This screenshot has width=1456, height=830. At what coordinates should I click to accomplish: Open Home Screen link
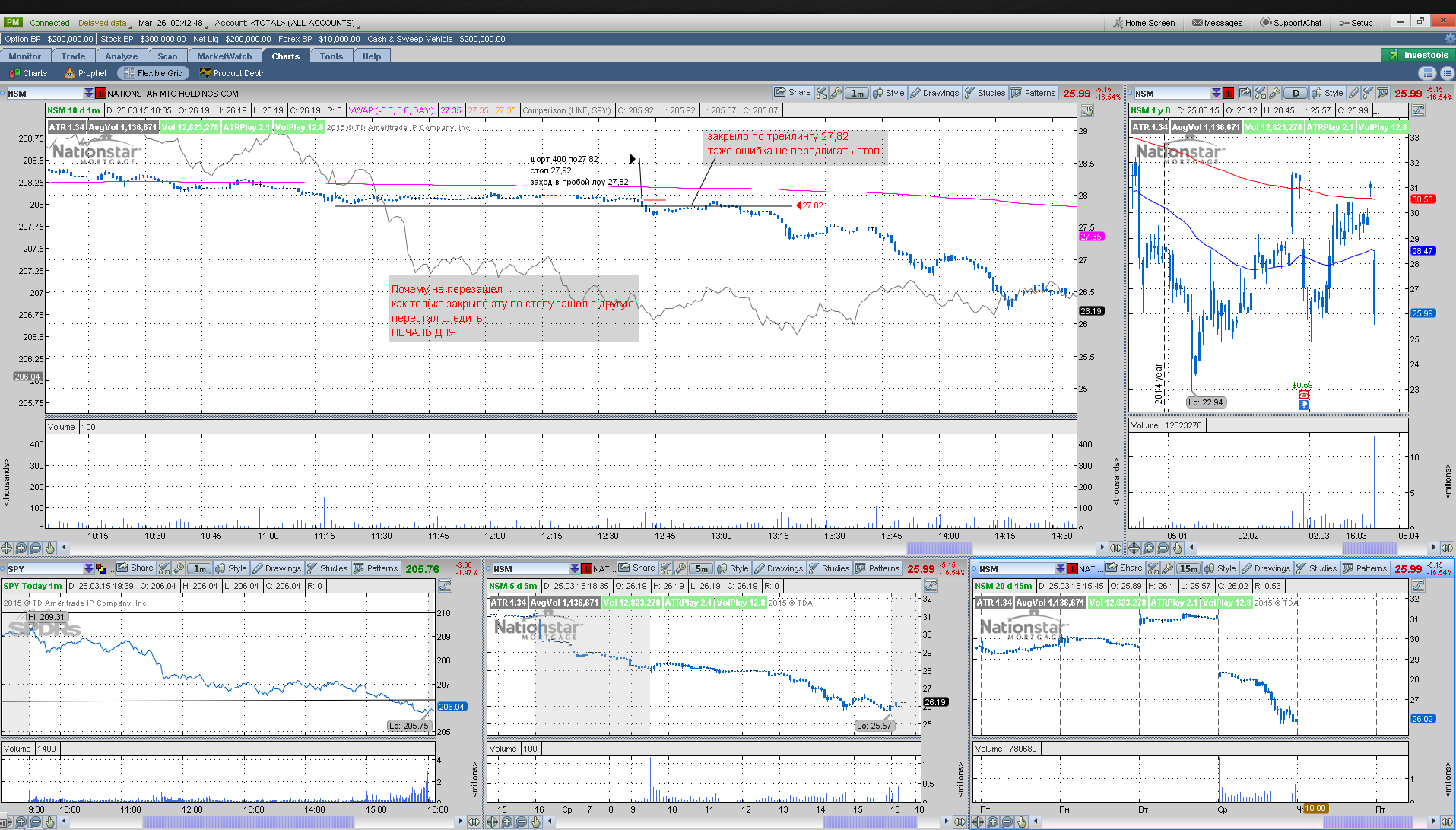[x=1144, y=23]
